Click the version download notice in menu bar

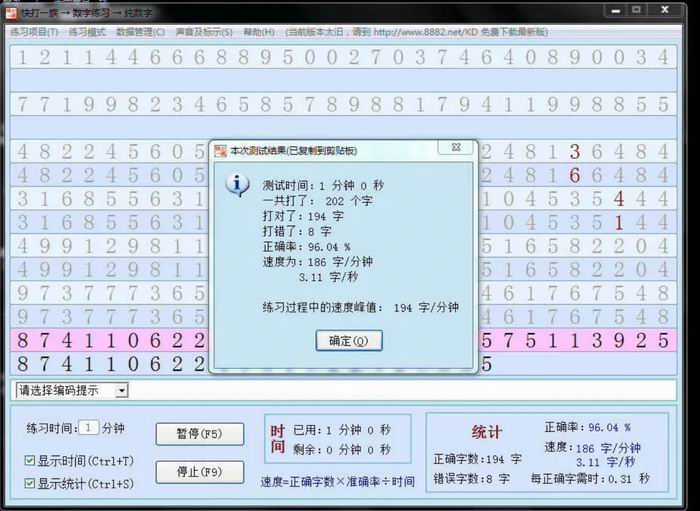pyautogui.click(x=416, y=32)
